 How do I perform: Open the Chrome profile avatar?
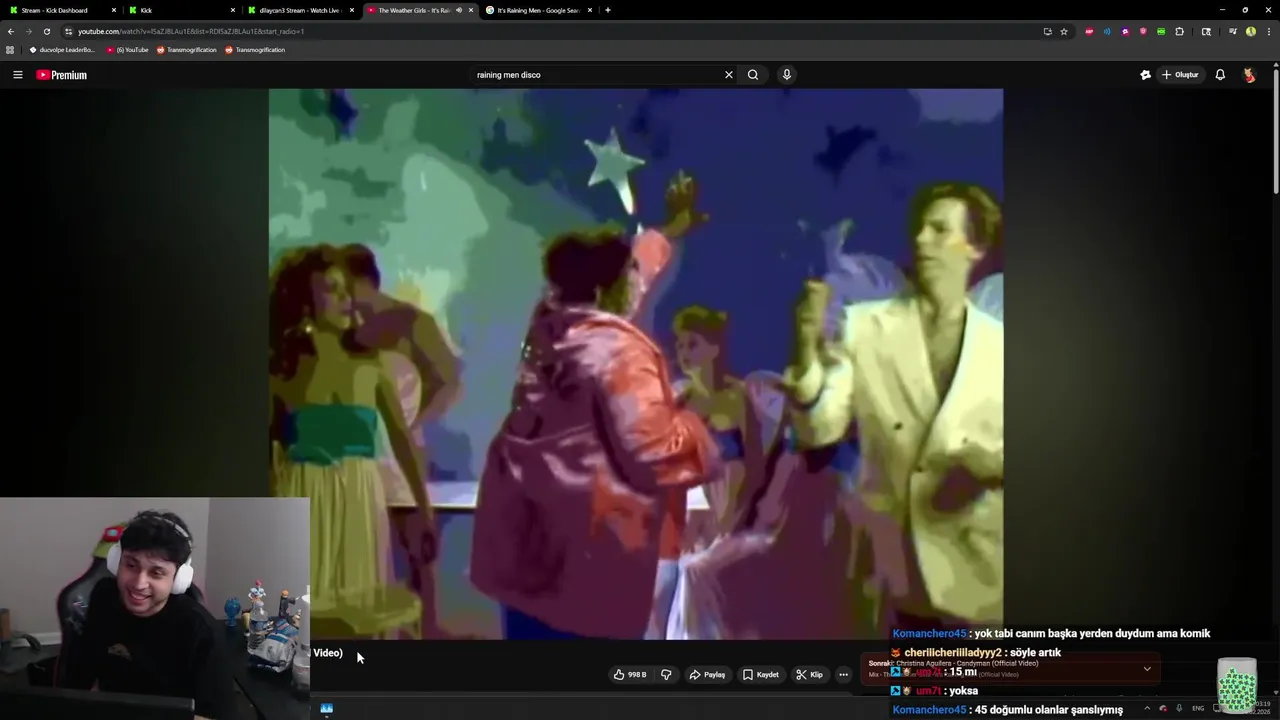coord(1251,31)
